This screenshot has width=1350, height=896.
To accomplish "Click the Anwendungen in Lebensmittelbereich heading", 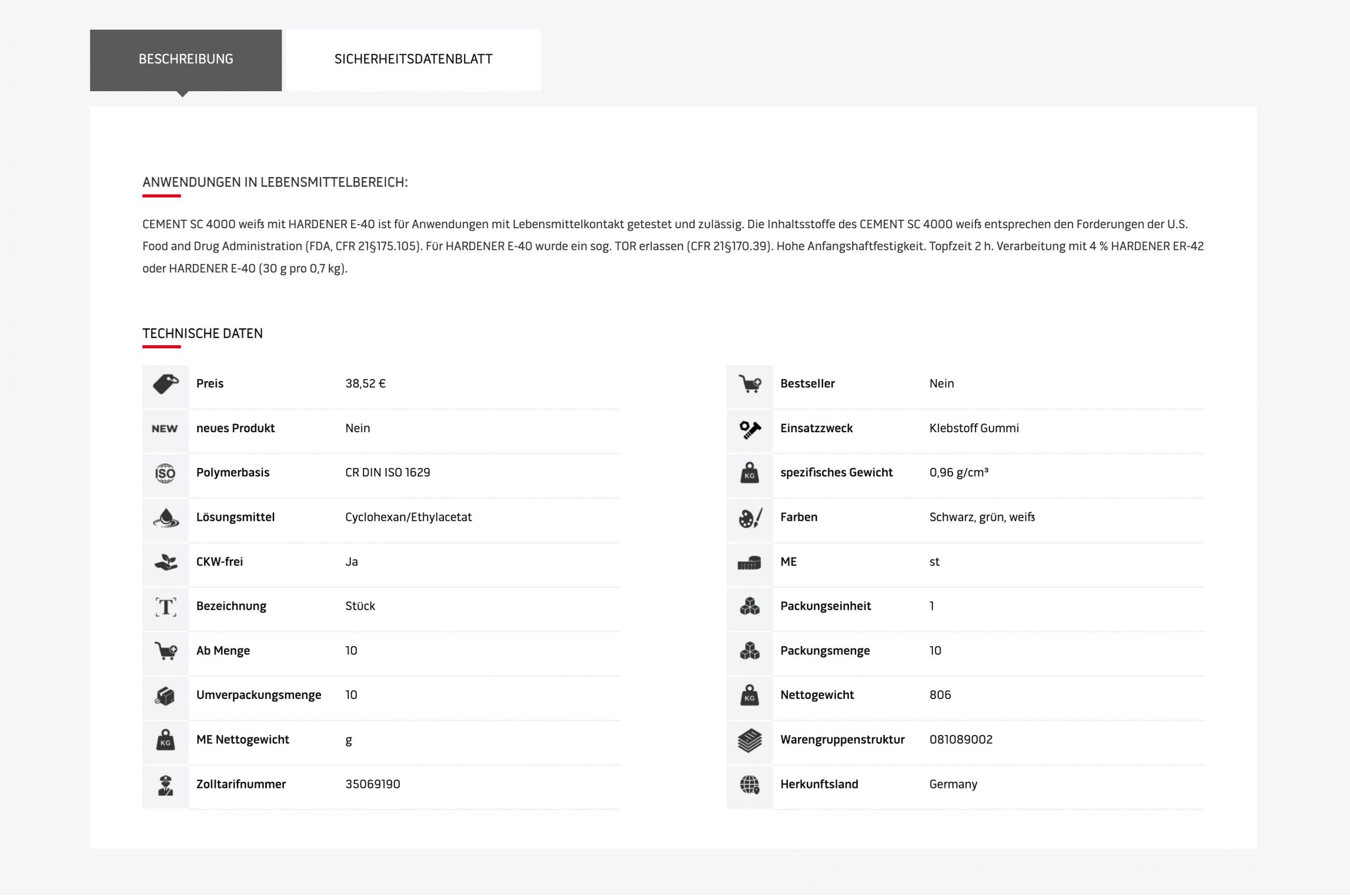I will pyautogui.click(x=274, y=182).
